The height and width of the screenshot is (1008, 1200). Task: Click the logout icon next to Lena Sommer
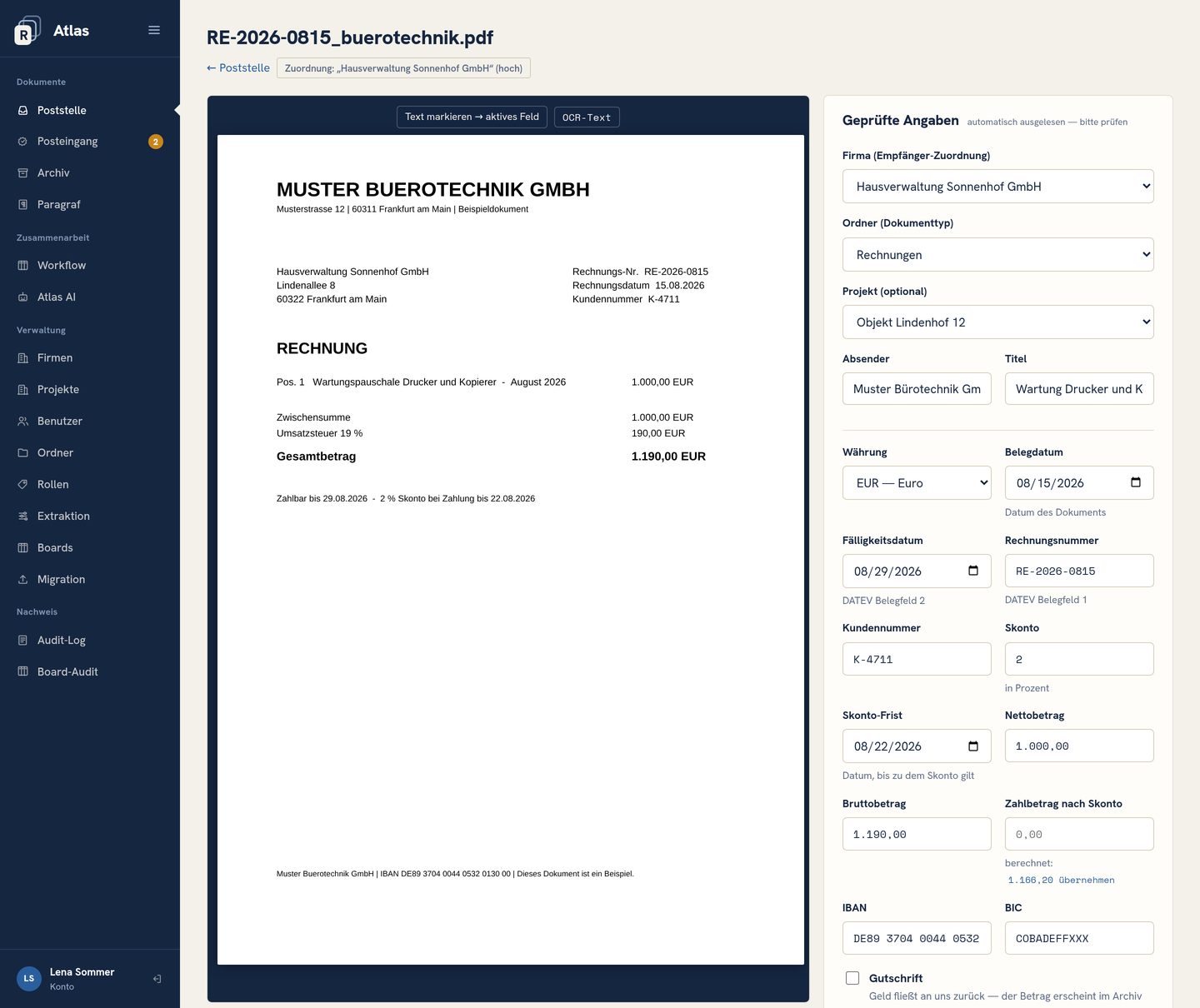157,979
